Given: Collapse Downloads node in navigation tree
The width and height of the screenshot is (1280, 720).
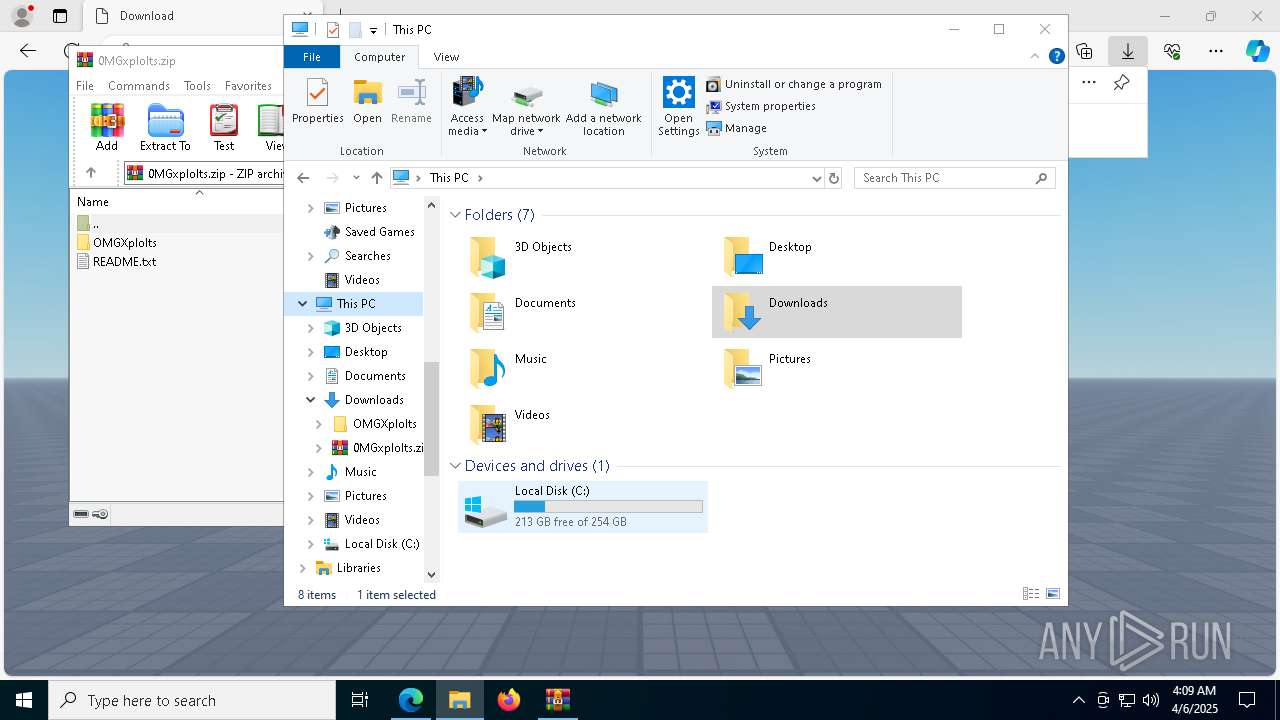Looking at the screenshot, I should 311,400.
